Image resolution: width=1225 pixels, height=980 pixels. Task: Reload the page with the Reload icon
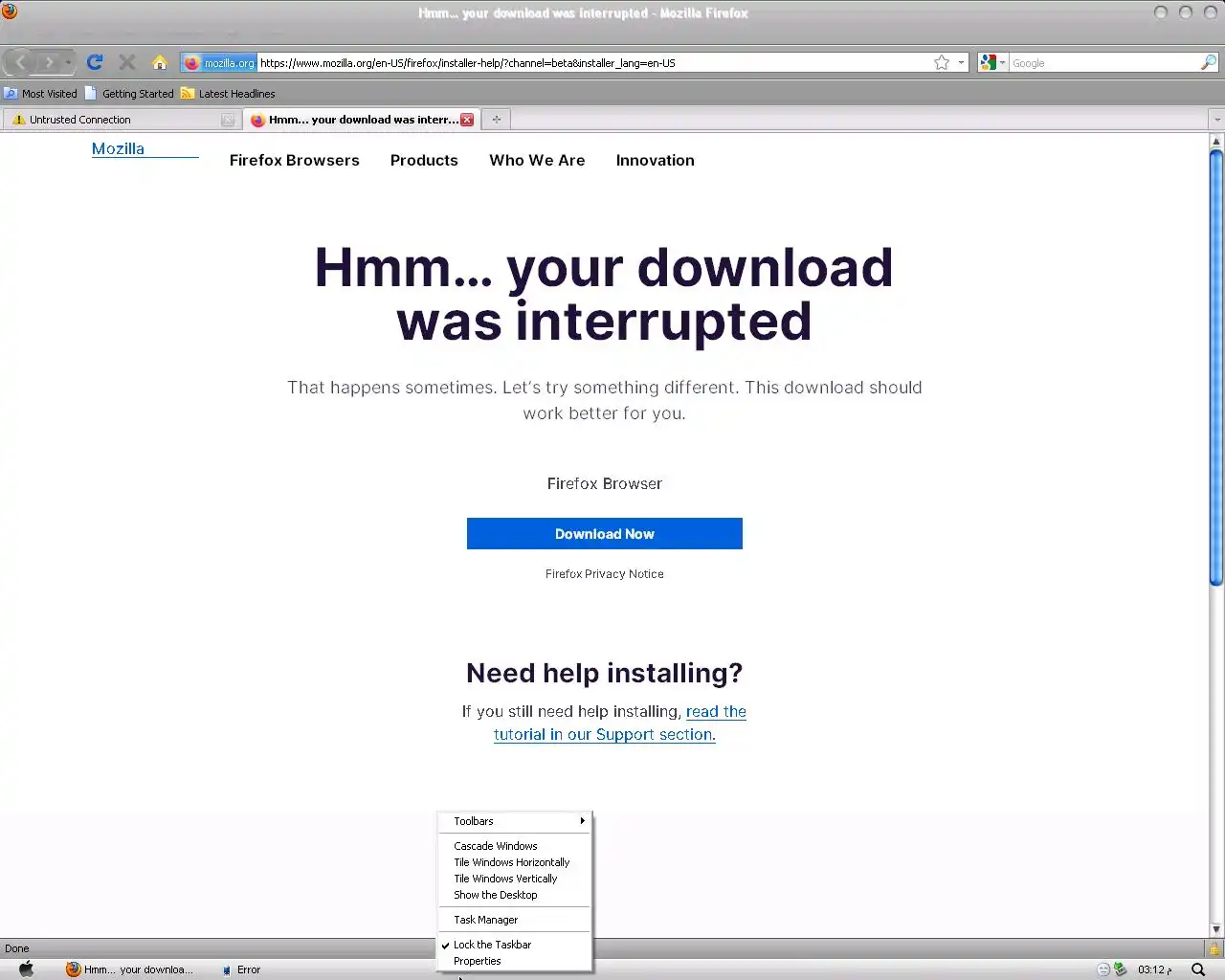95,62
